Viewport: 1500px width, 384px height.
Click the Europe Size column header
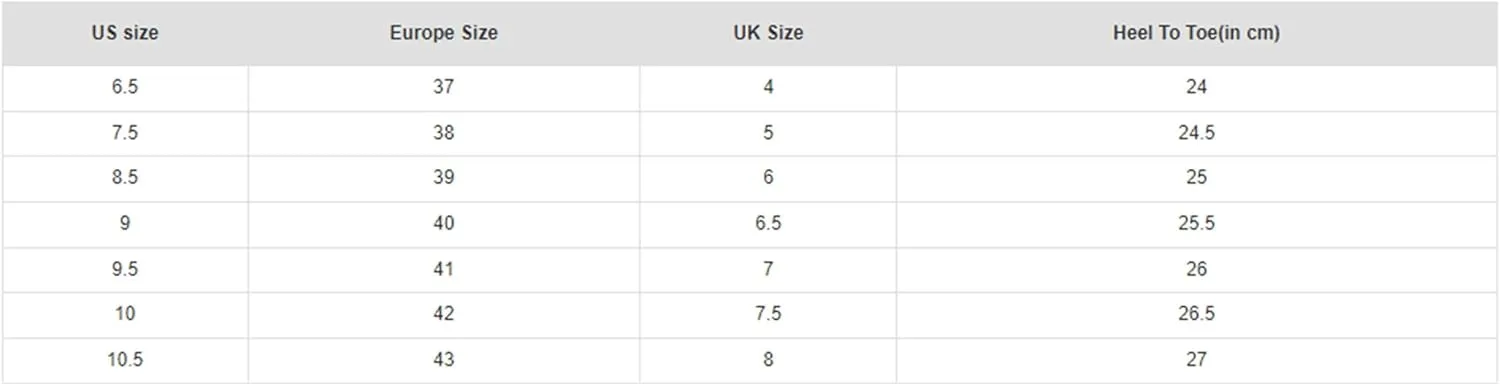(444, 33)
